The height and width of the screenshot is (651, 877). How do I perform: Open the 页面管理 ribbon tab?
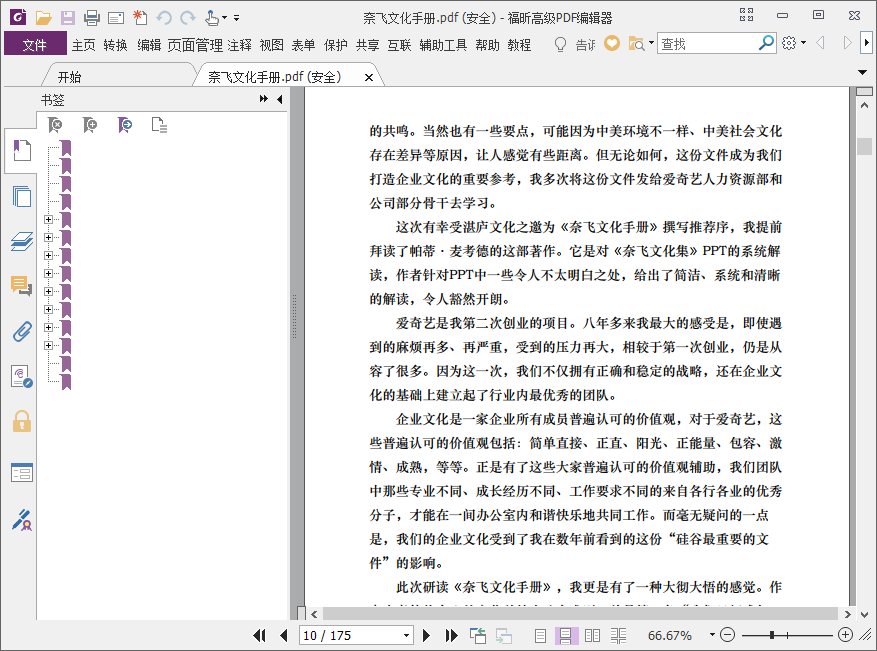(x=195, y=45)
